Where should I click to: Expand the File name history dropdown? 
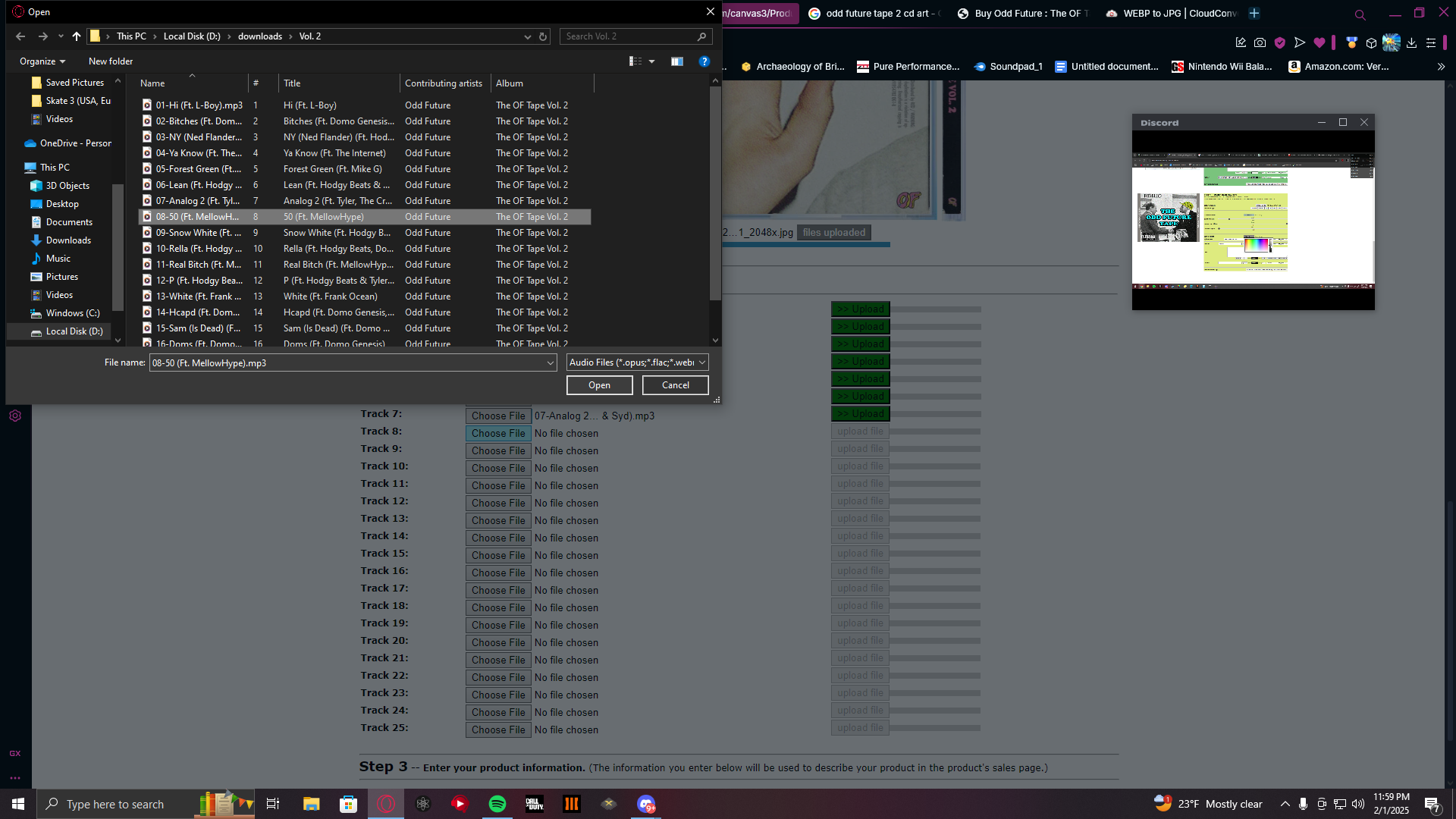click(551, 363)
